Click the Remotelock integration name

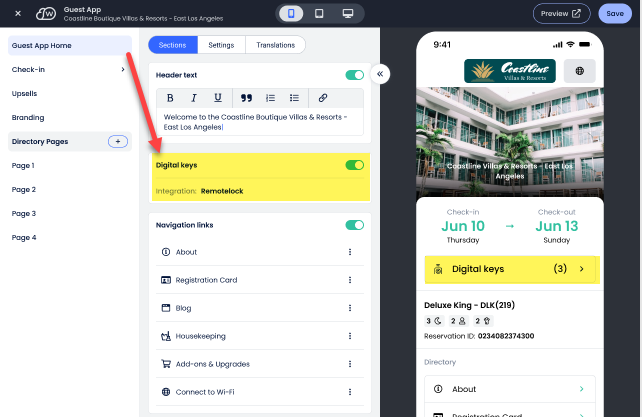click(222, 191)
